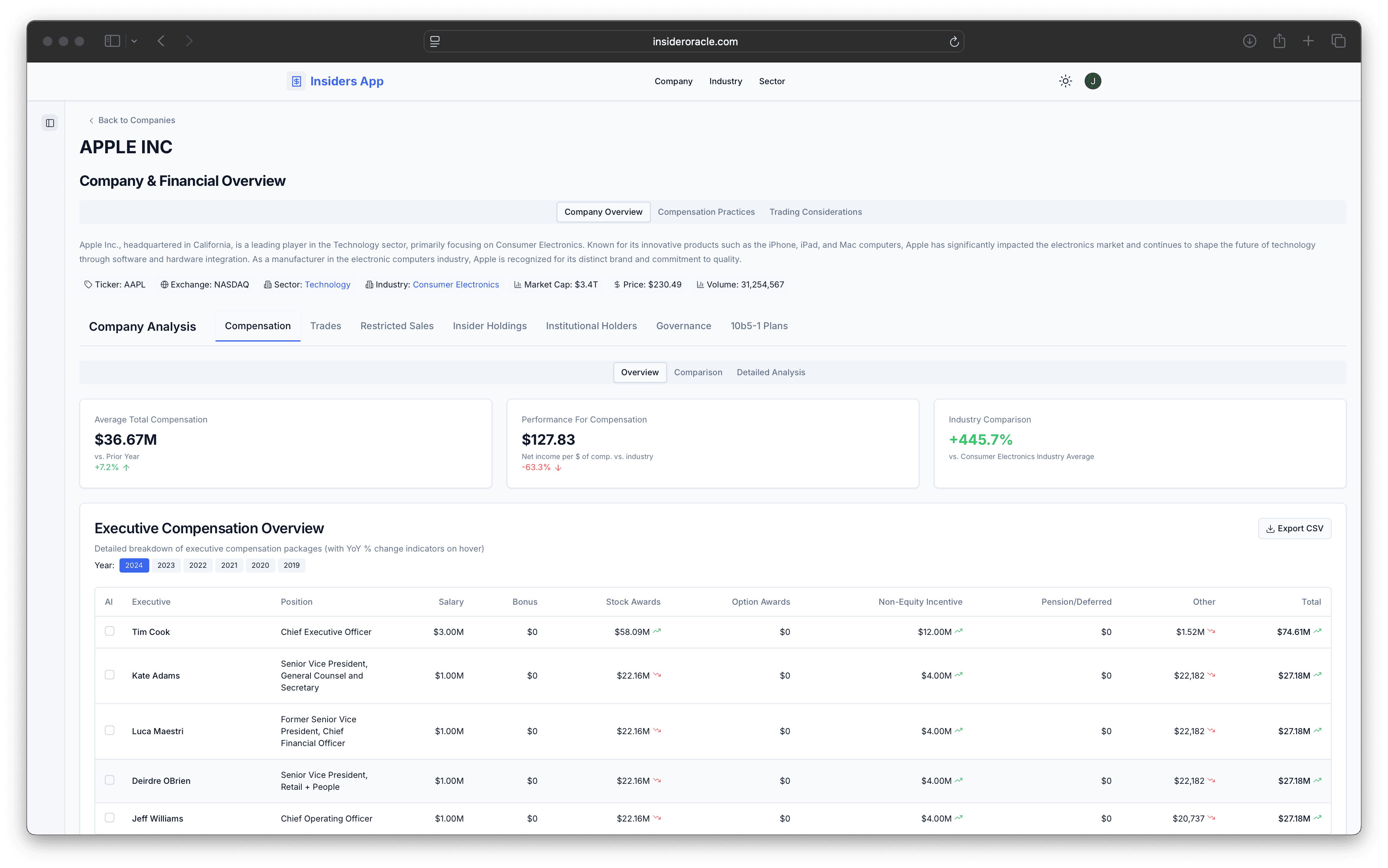Collapse the app sidebar panel icon
The height and width of the screenshot is (868, 1388).
tap(50, 123)
